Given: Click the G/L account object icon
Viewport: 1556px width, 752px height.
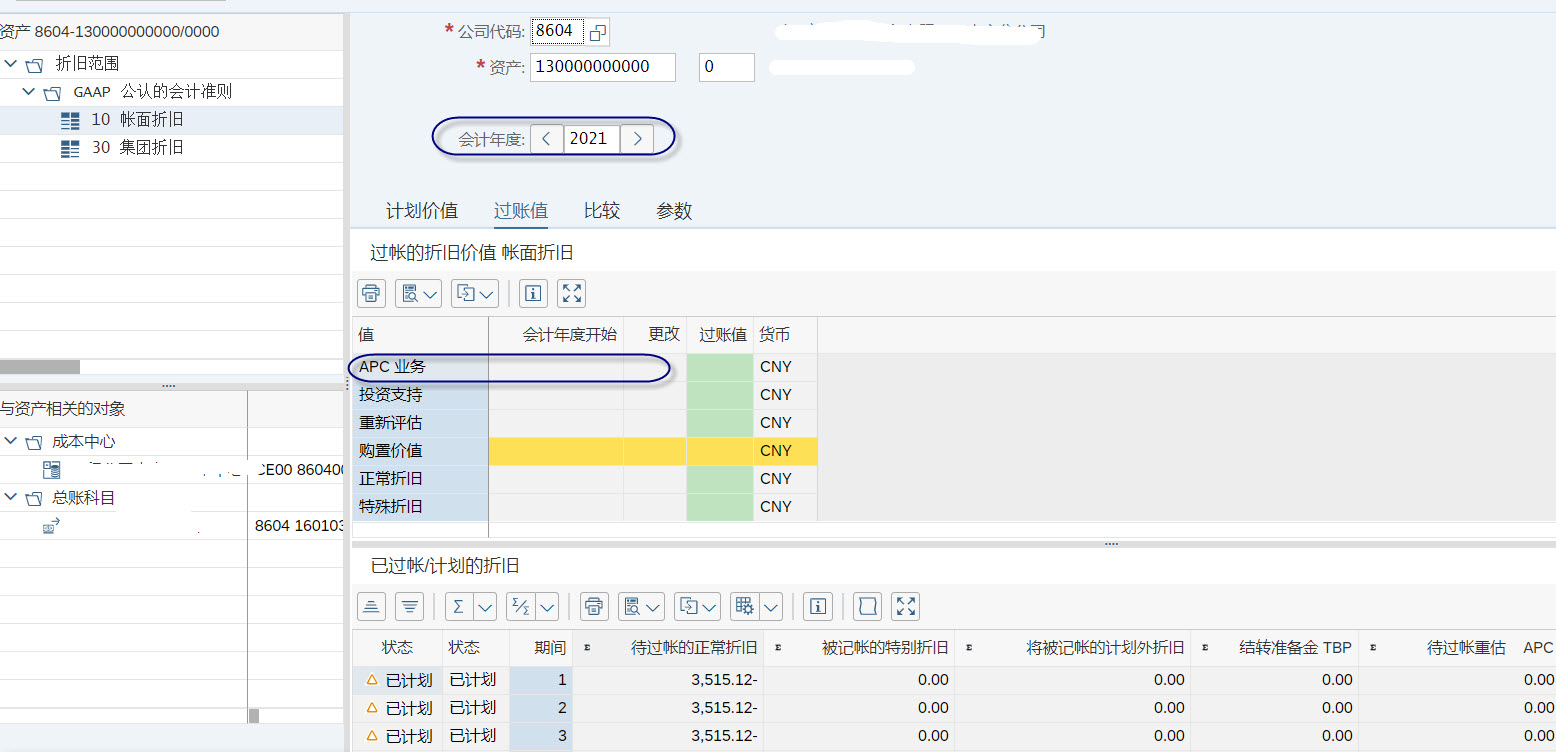Looking at the screenshot, I should (52, 525).
